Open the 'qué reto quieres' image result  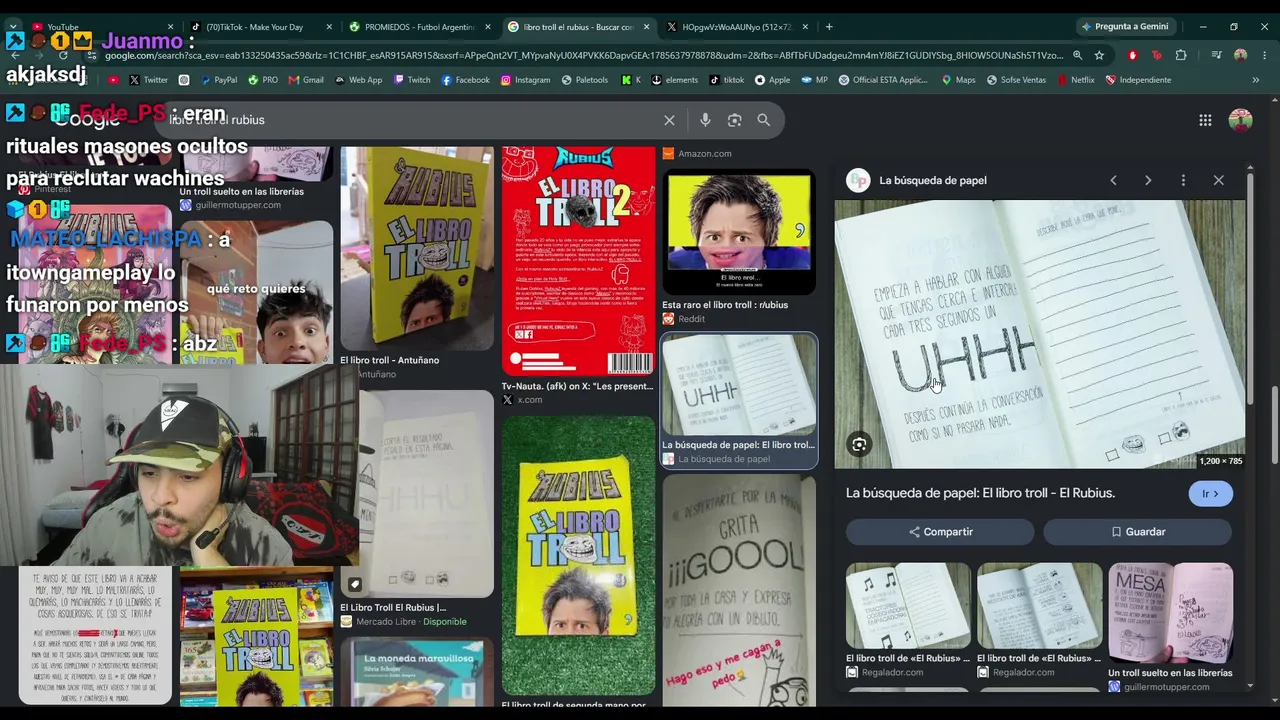(256, 292)
